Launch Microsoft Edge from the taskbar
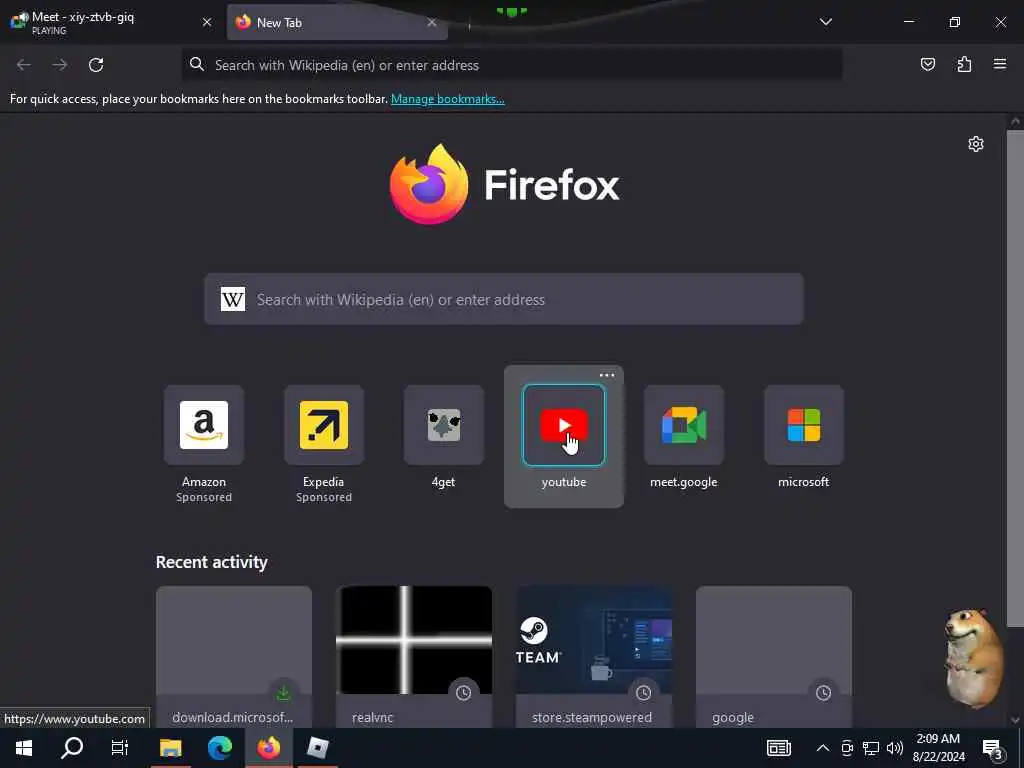 [219, 748]
